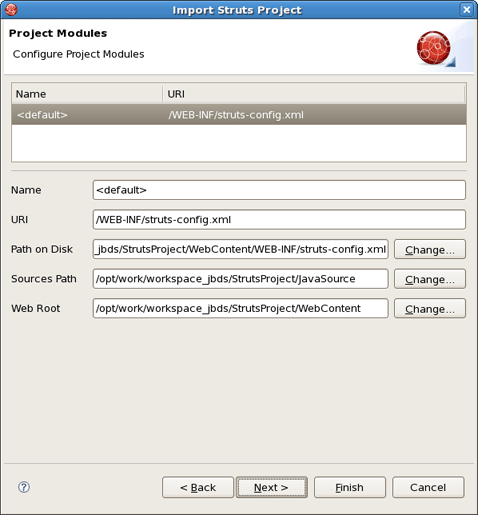Click the Path on Disk label
Image resolution: width=478 pixels, height=515 pixels.
pos(42,249)
